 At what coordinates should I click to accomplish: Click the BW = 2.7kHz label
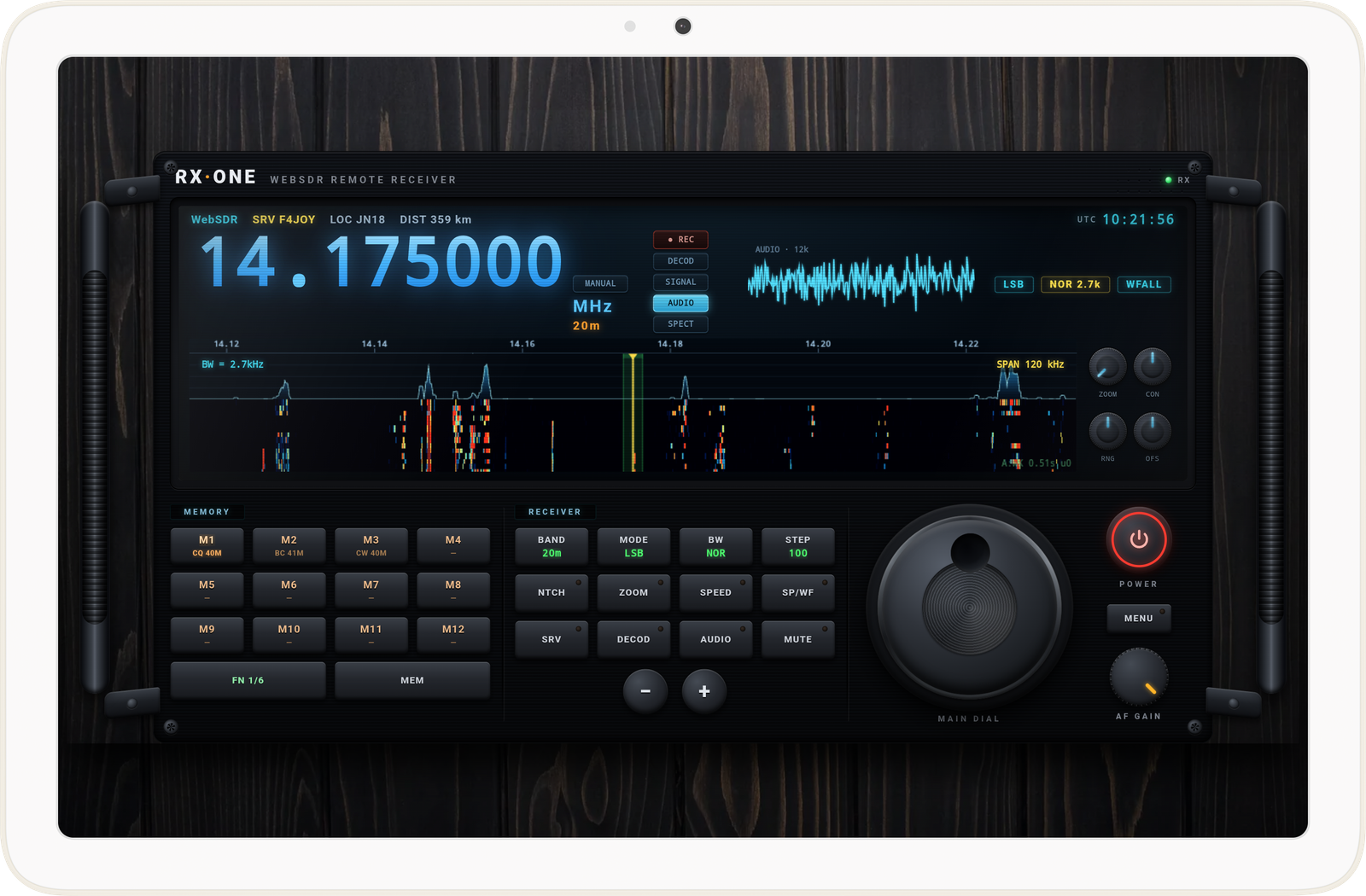tap(232, 364)
